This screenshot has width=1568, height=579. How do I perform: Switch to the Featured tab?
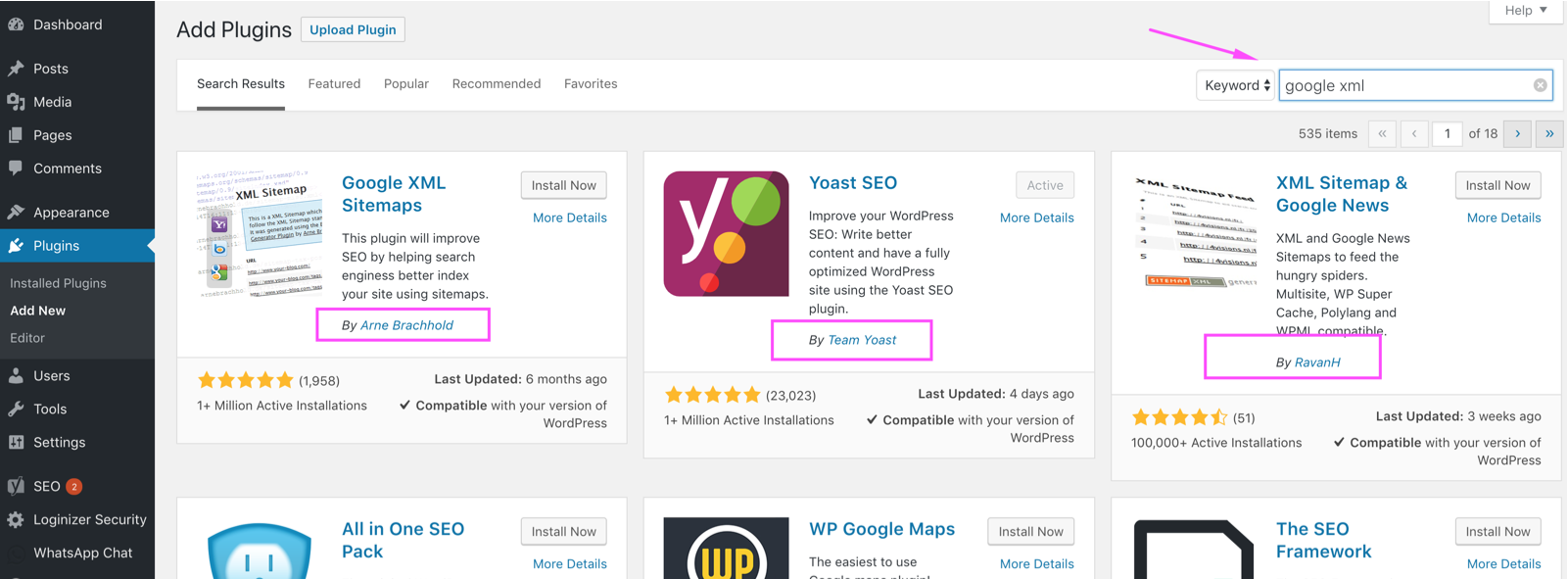[x=334, y=84]
